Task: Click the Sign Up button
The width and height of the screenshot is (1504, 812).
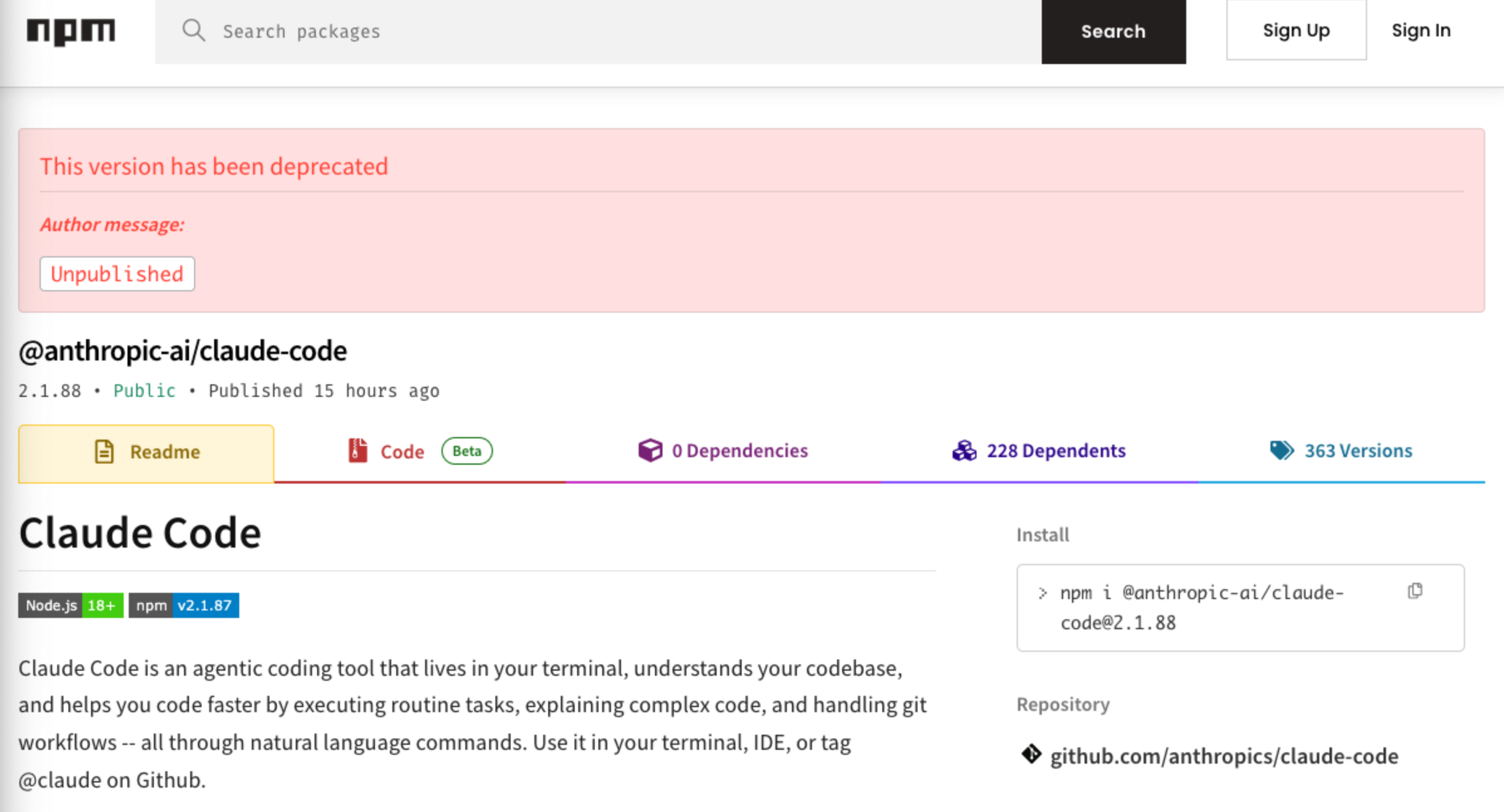Action: (1296, 30)
